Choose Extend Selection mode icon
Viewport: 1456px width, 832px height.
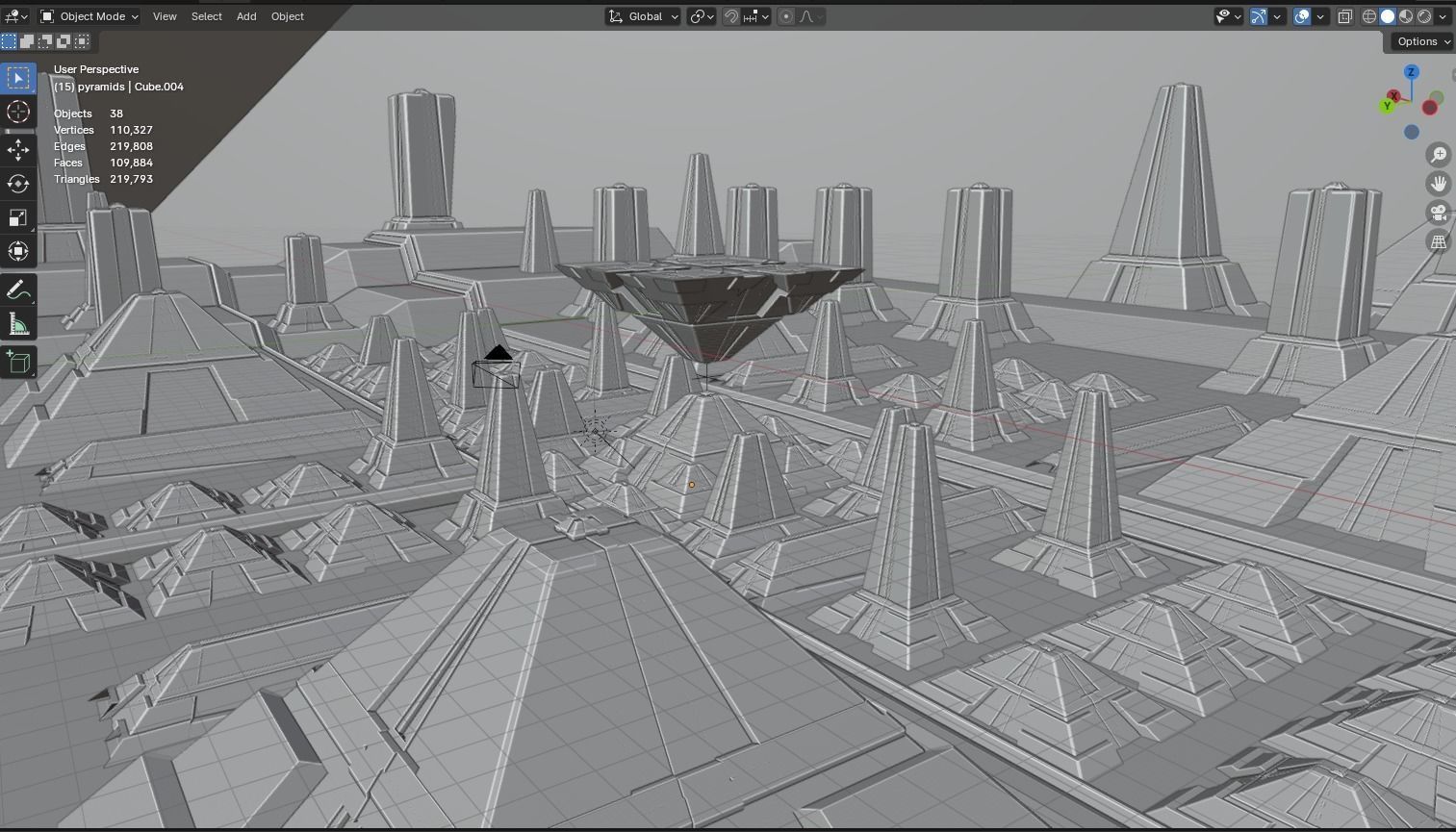(27, 41)
